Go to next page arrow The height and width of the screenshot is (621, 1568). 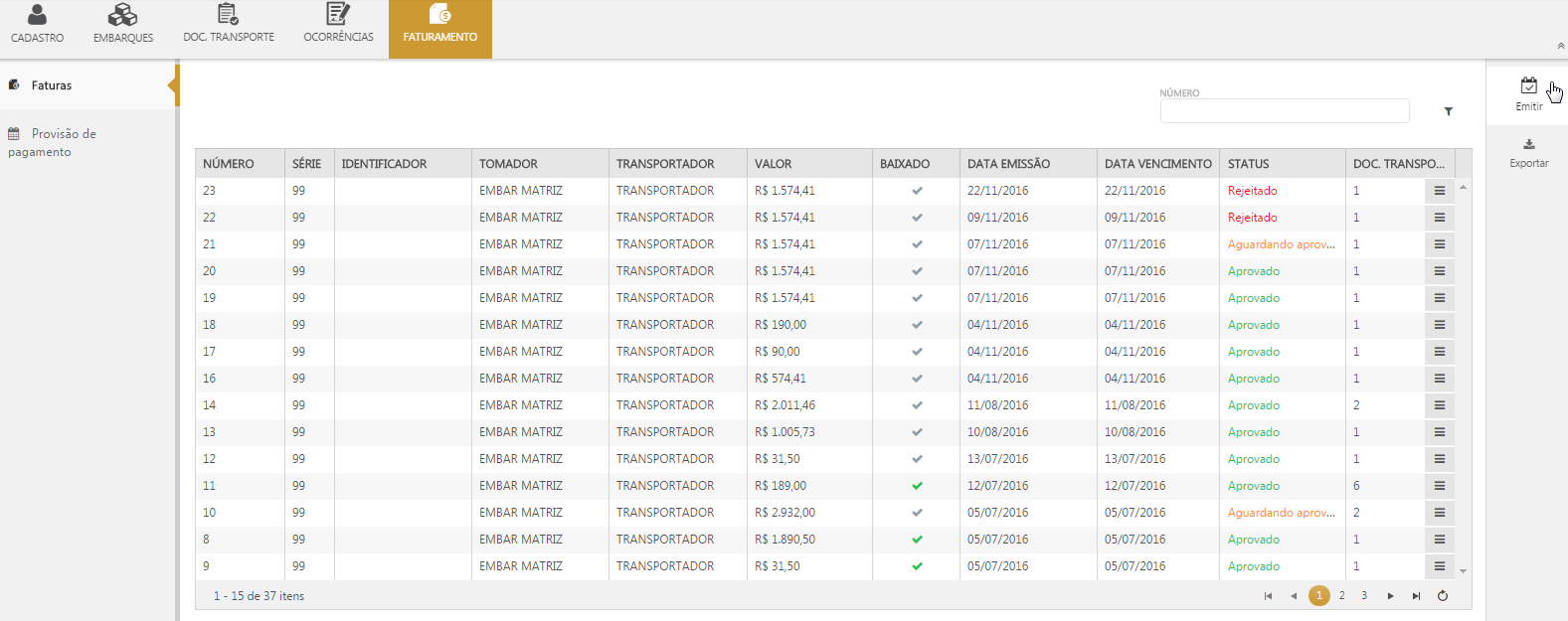(1390, 596)
